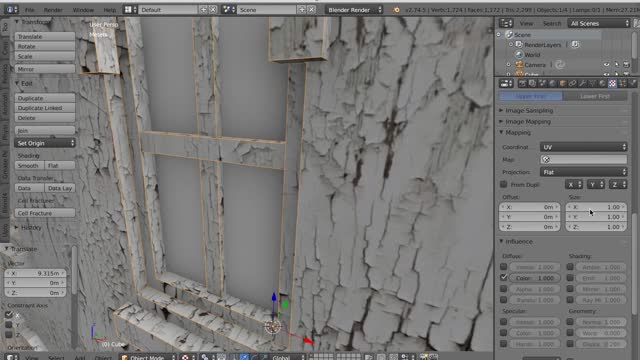Expand the Image Mapping panel
Screen dimensions: 640x360
pos(528,121)
